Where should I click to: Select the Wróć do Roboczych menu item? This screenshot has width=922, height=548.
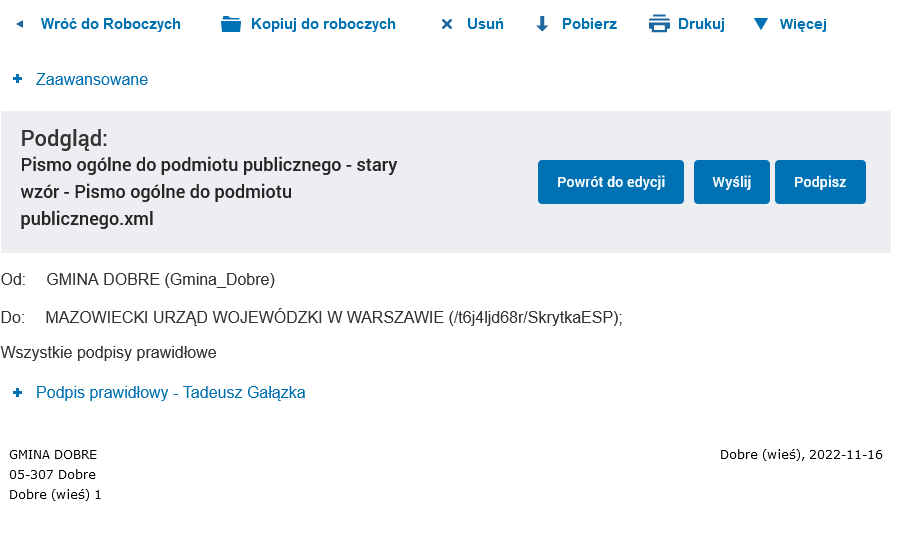pyautogui.click(x=110, y=24)
